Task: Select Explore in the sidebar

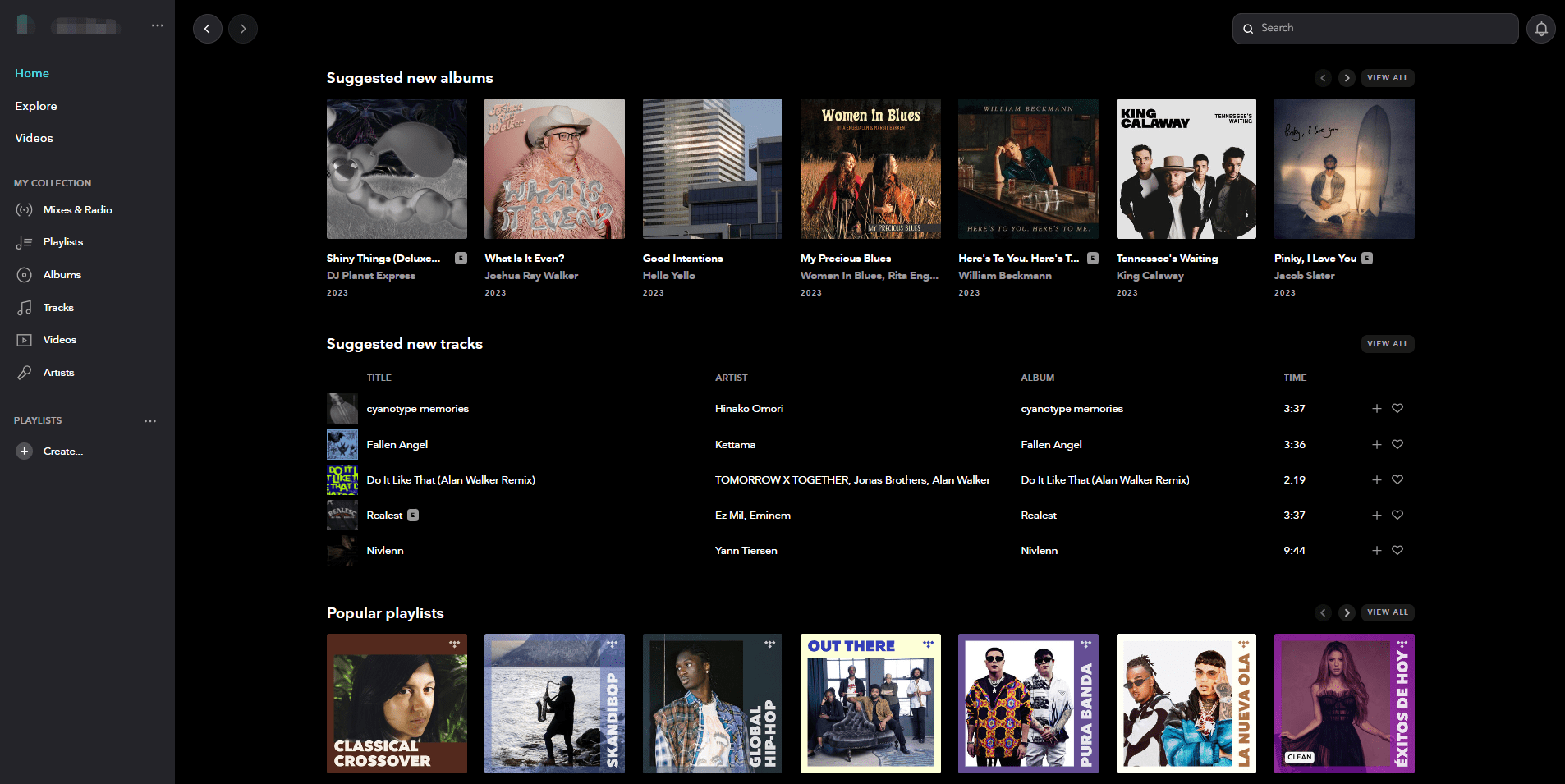Action: pos(36,106)
